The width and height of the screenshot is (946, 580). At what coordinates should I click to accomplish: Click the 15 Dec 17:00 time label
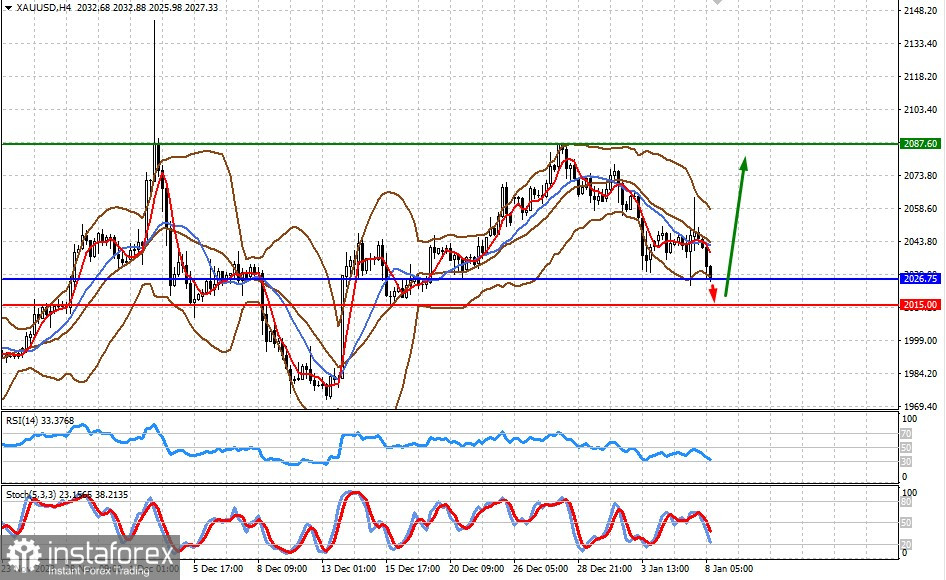coord(413,569)
